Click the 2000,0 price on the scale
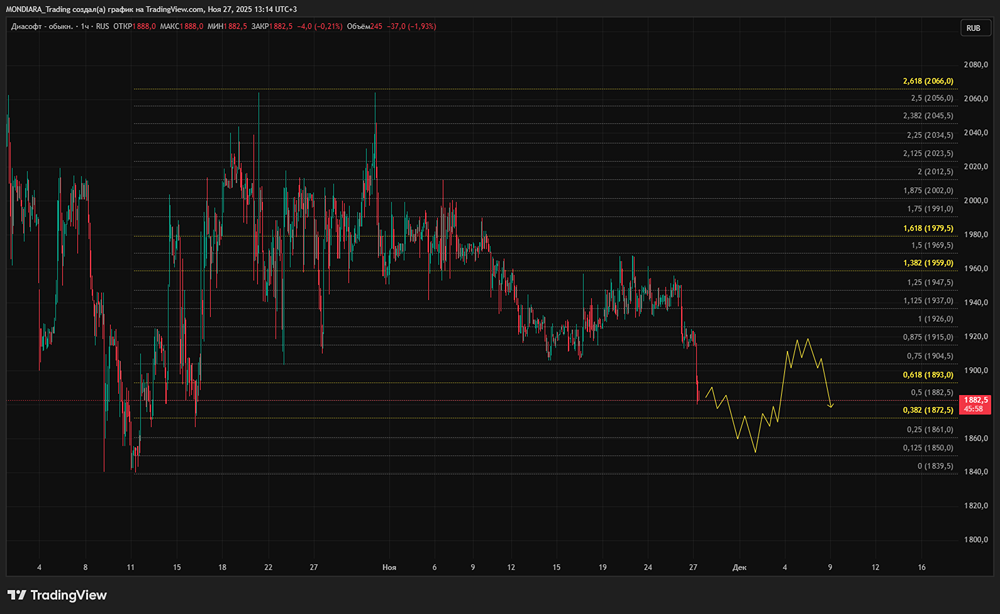 974,200
